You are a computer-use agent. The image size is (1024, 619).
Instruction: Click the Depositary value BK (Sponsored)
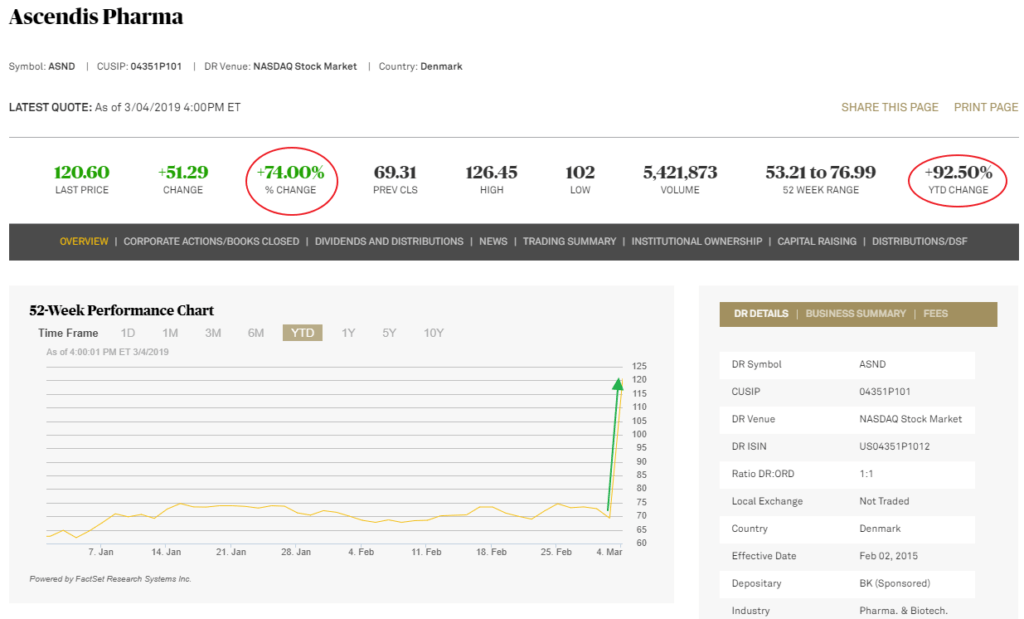point(895,584)
